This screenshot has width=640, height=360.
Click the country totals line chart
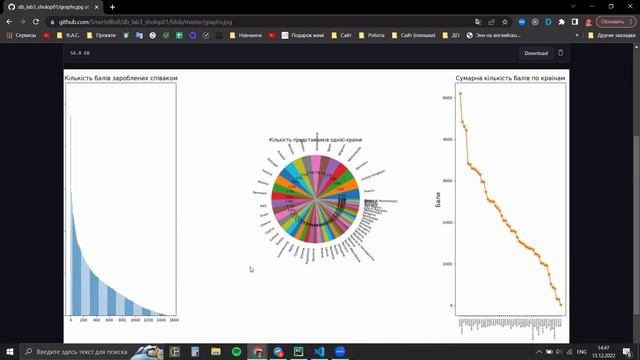(511, 199)
